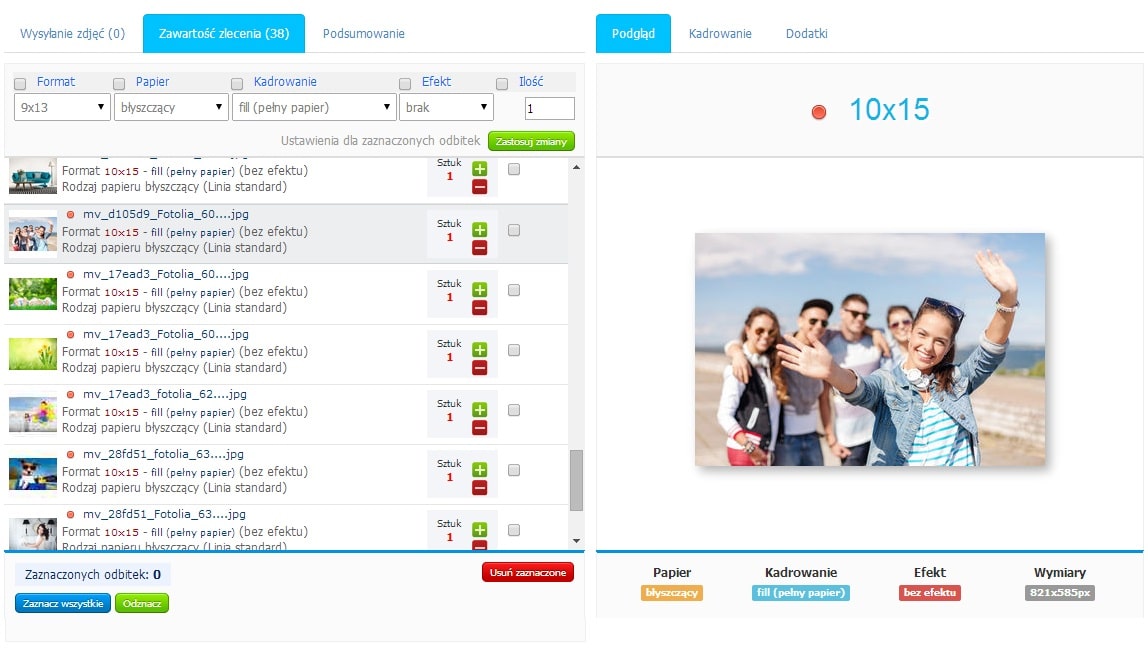Viewport: 1148px width, 649px height.
Task: Click the red dot in the daffodil photo row
Action: click(70, 335)
